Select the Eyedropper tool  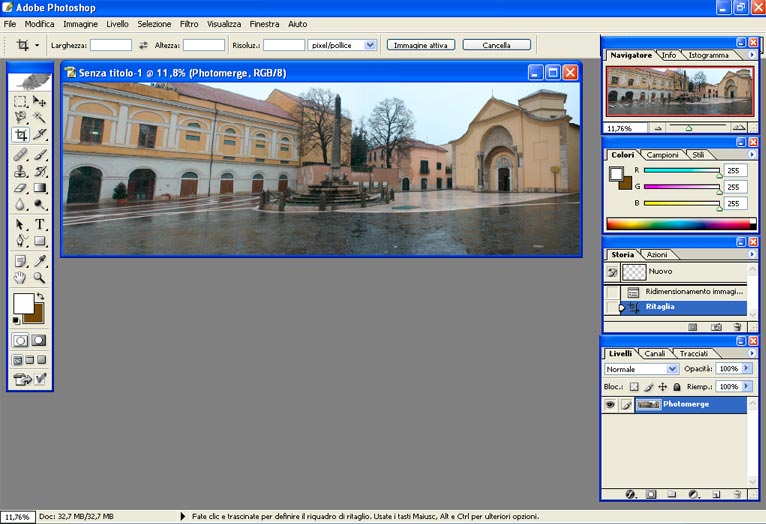(40, 261)
